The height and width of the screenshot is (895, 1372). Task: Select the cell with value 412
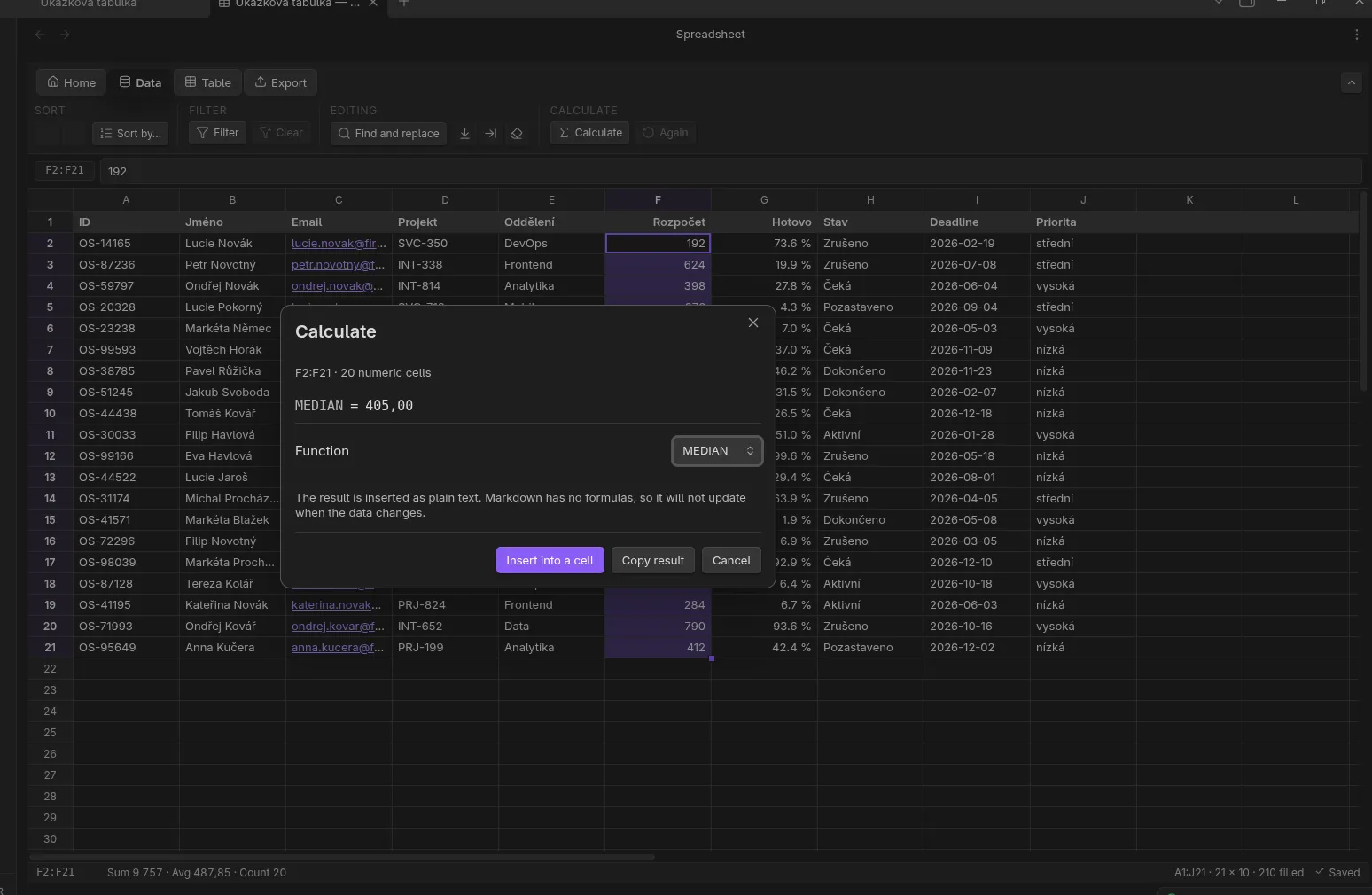point(658,648)
